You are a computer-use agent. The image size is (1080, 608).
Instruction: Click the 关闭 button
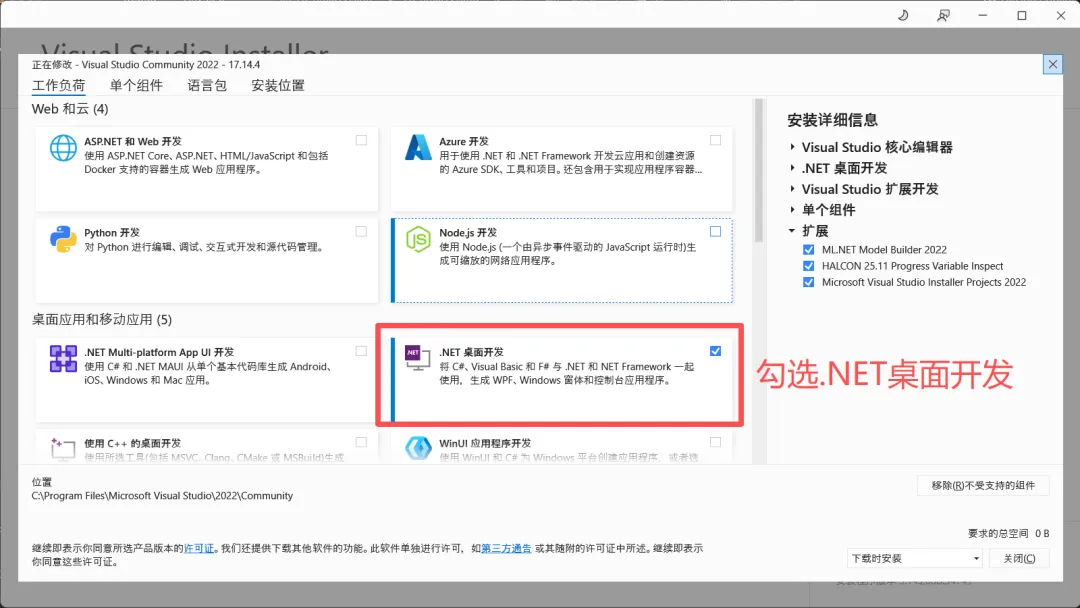point(1019,558)
